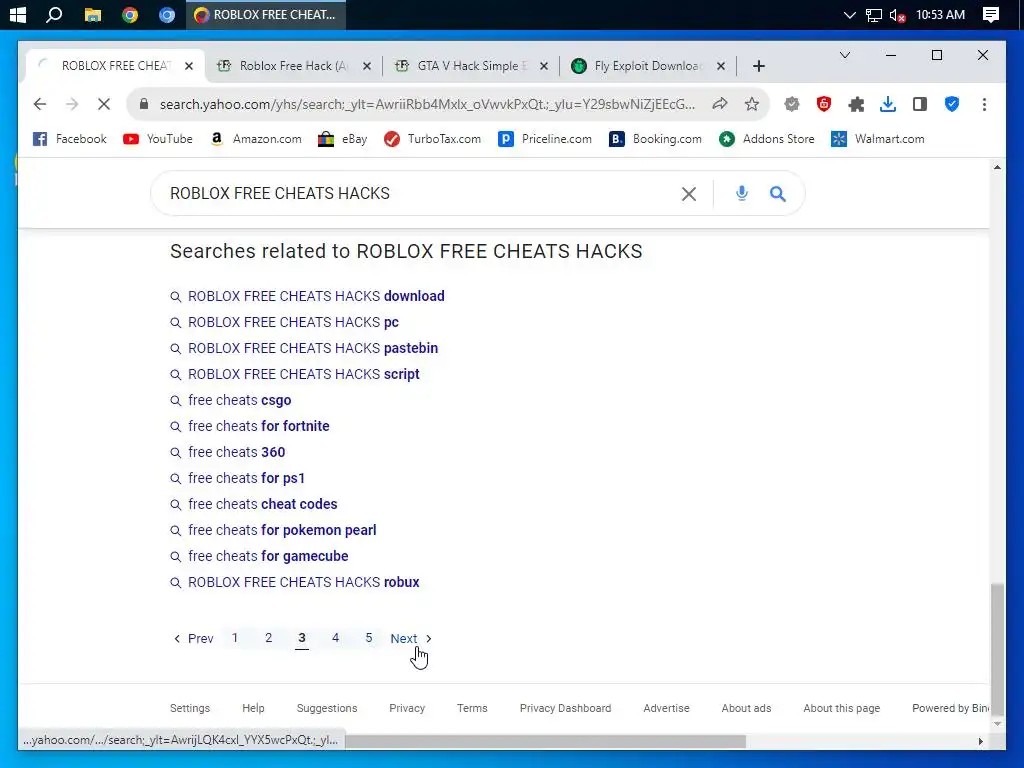Click the browser address bar URL

click(x=427, y=104)
